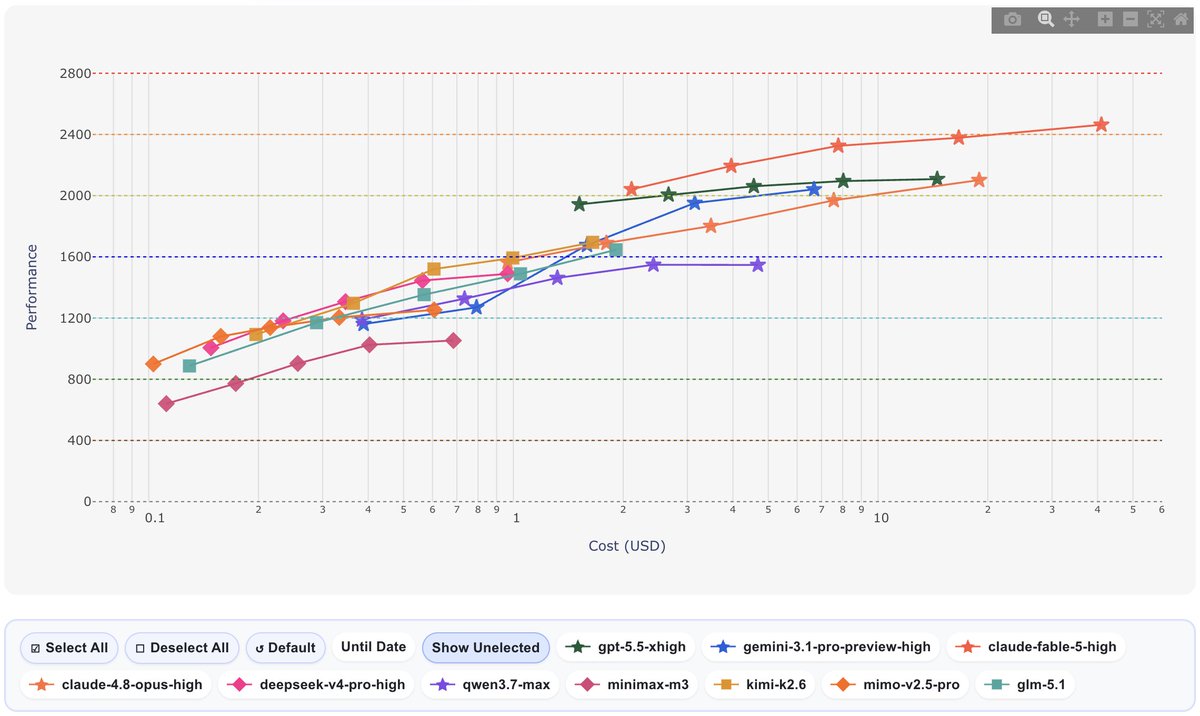Select the Pan arrows tool in modebar

click(x=1071, y=19)
